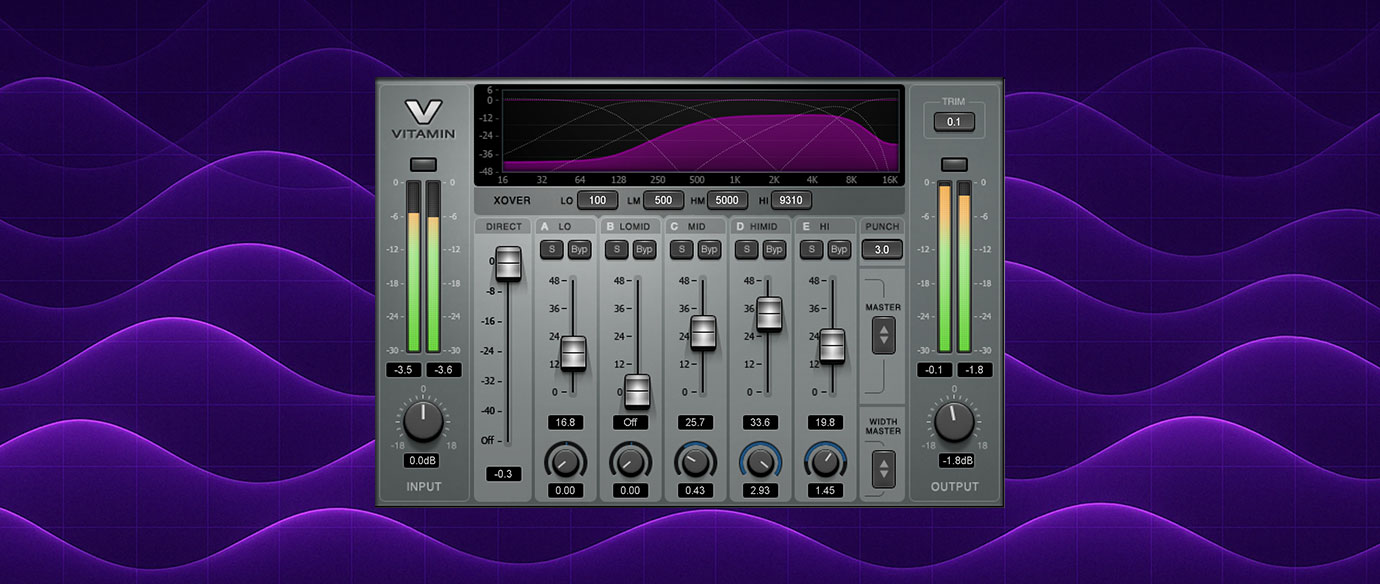This screenshot has width=1380, height=584.
Task: Click the HIMID width value 2.93
Action: pos(760,491)
